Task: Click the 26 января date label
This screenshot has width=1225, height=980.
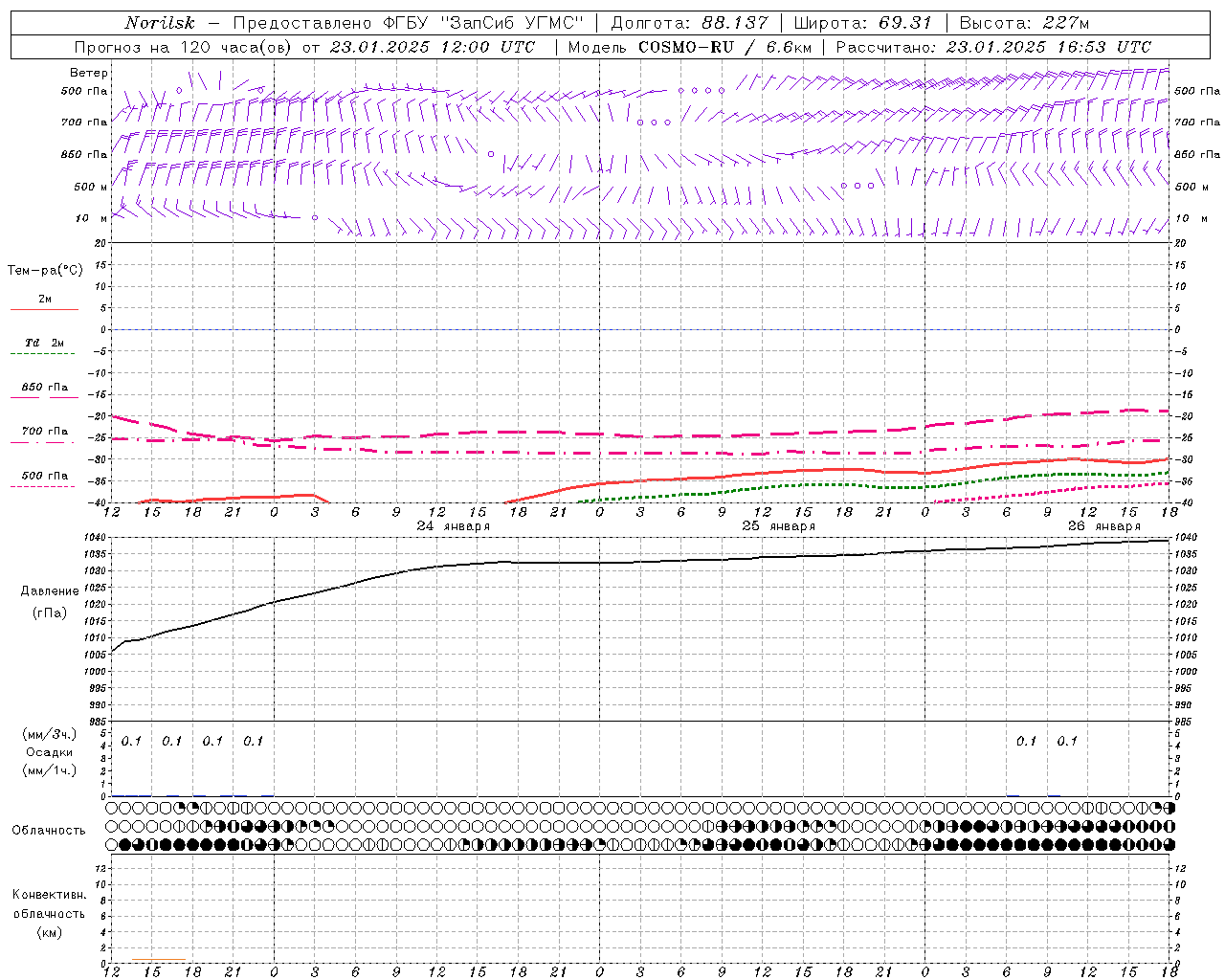Action: 1103,526
